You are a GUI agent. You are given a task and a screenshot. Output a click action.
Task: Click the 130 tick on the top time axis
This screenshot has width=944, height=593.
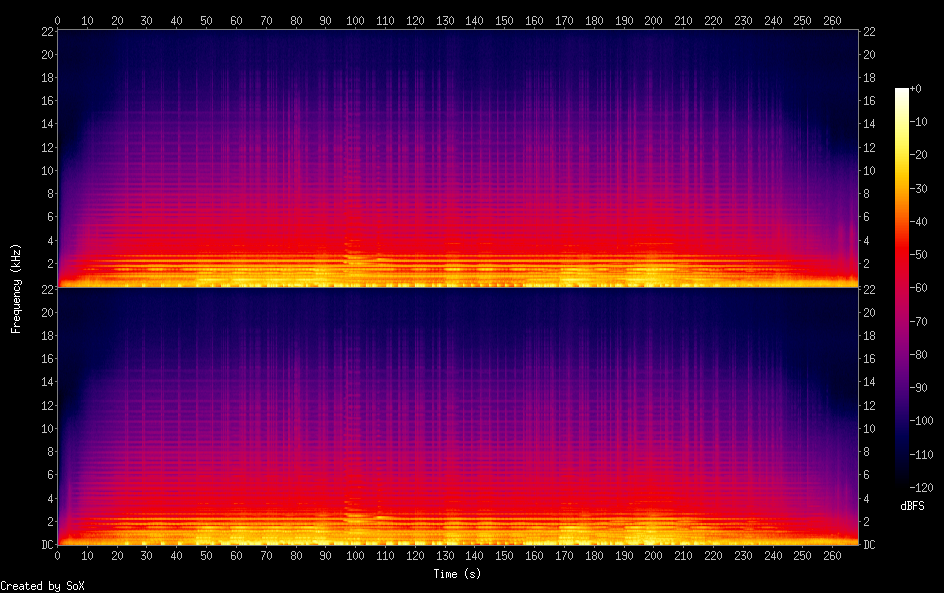point(445,20)
